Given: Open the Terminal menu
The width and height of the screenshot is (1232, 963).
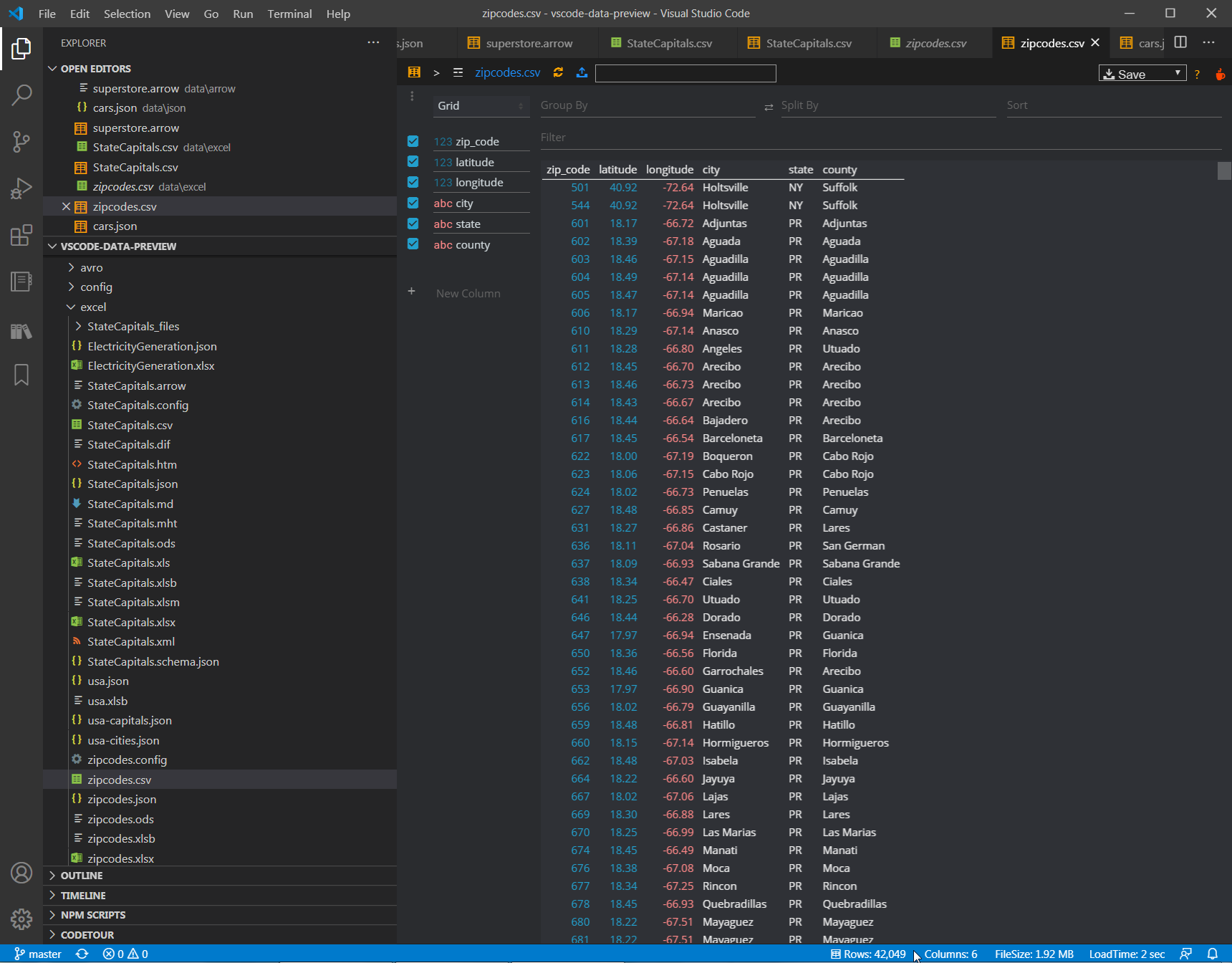Looking at the screenshot, I should tap(289, 14).
